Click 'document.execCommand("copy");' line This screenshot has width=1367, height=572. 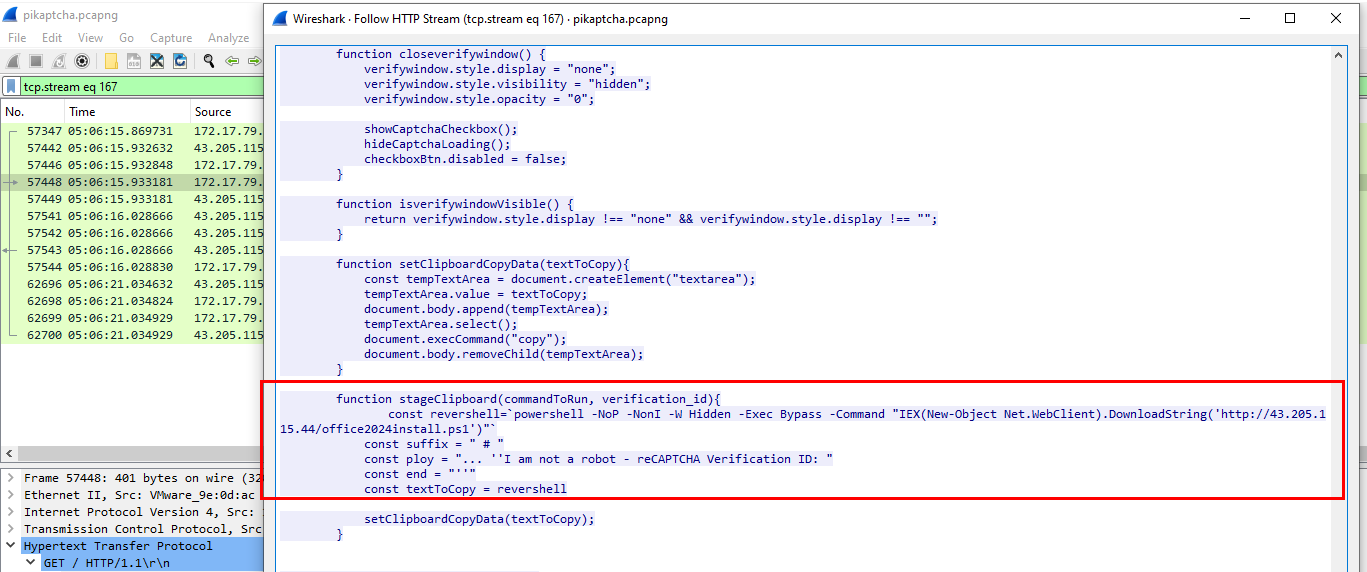pyautogui.click(x=465, y=339)
